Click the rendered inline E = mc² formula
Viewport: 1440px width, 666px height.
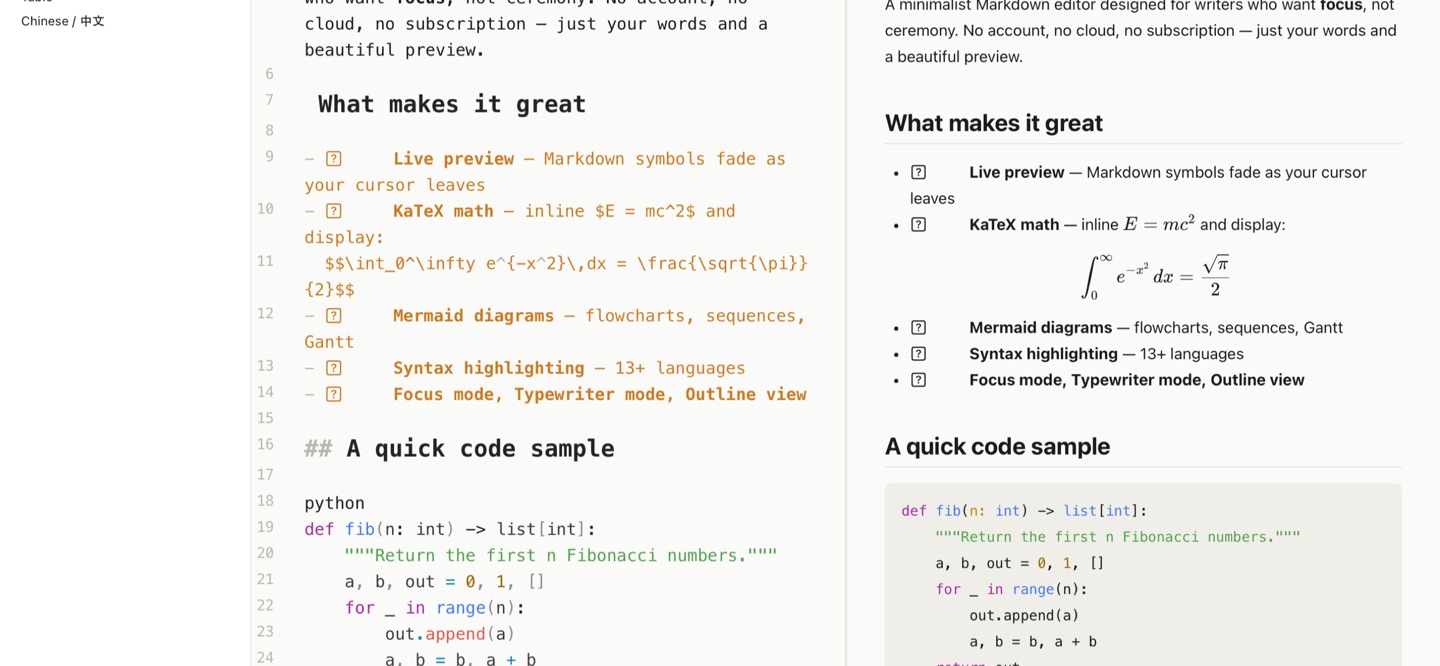(1159, 224)
